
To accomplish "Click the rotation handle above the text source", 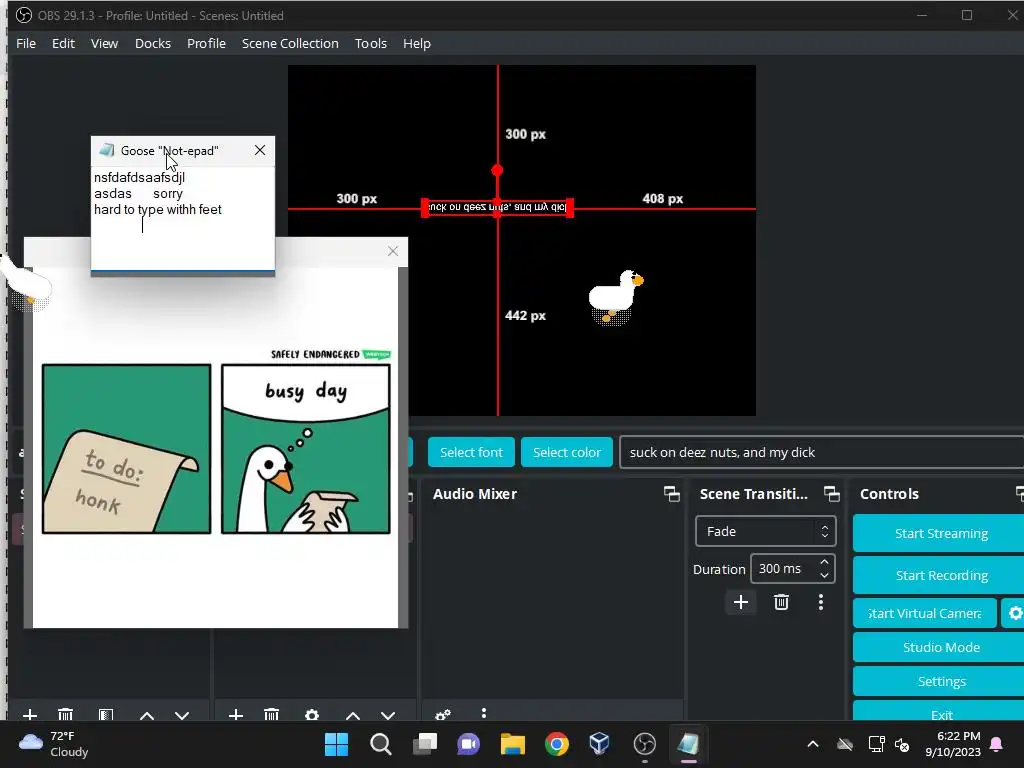I will tap(497, 170).
